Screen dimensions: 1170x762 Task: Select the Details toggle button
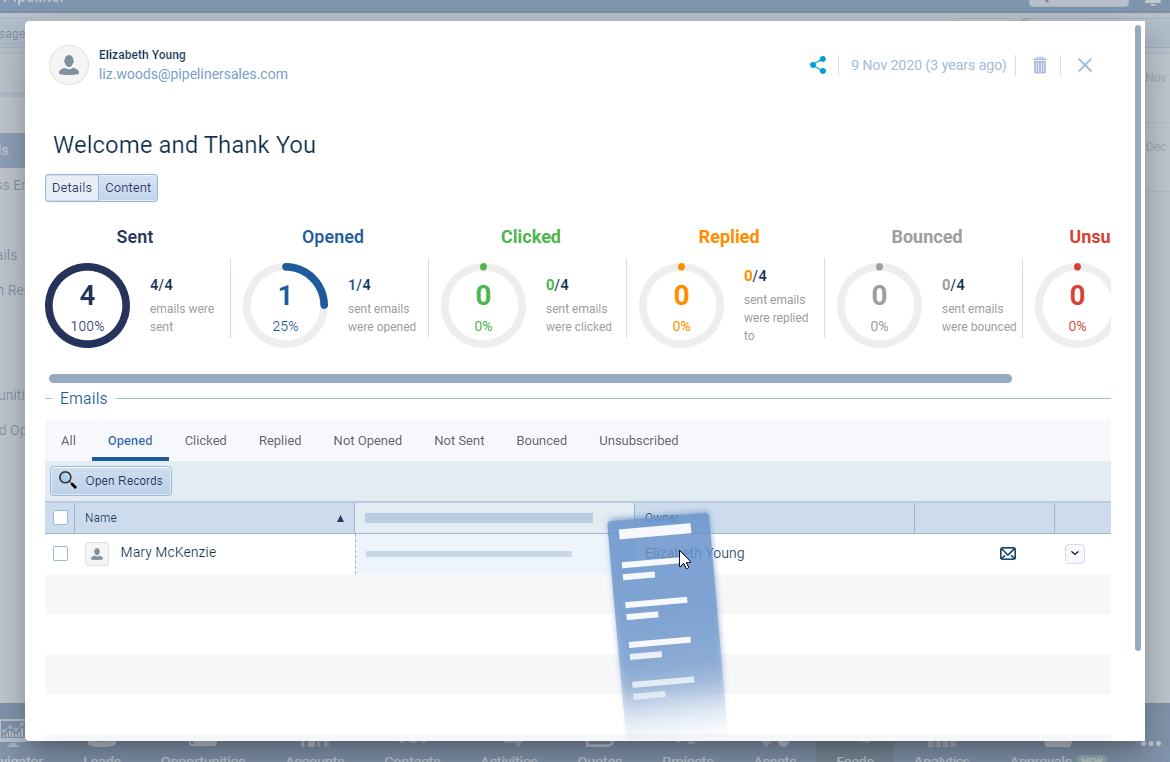click(x=72, y=188)
